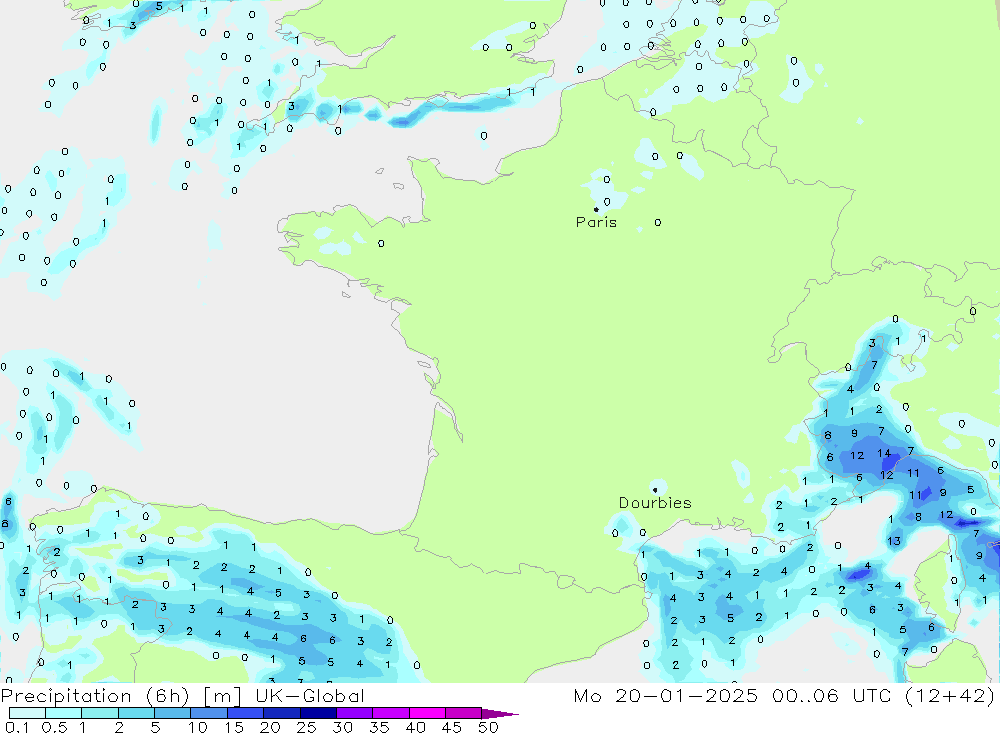Pick the 20–25 dark blue legend swatch

click(282, 713)
